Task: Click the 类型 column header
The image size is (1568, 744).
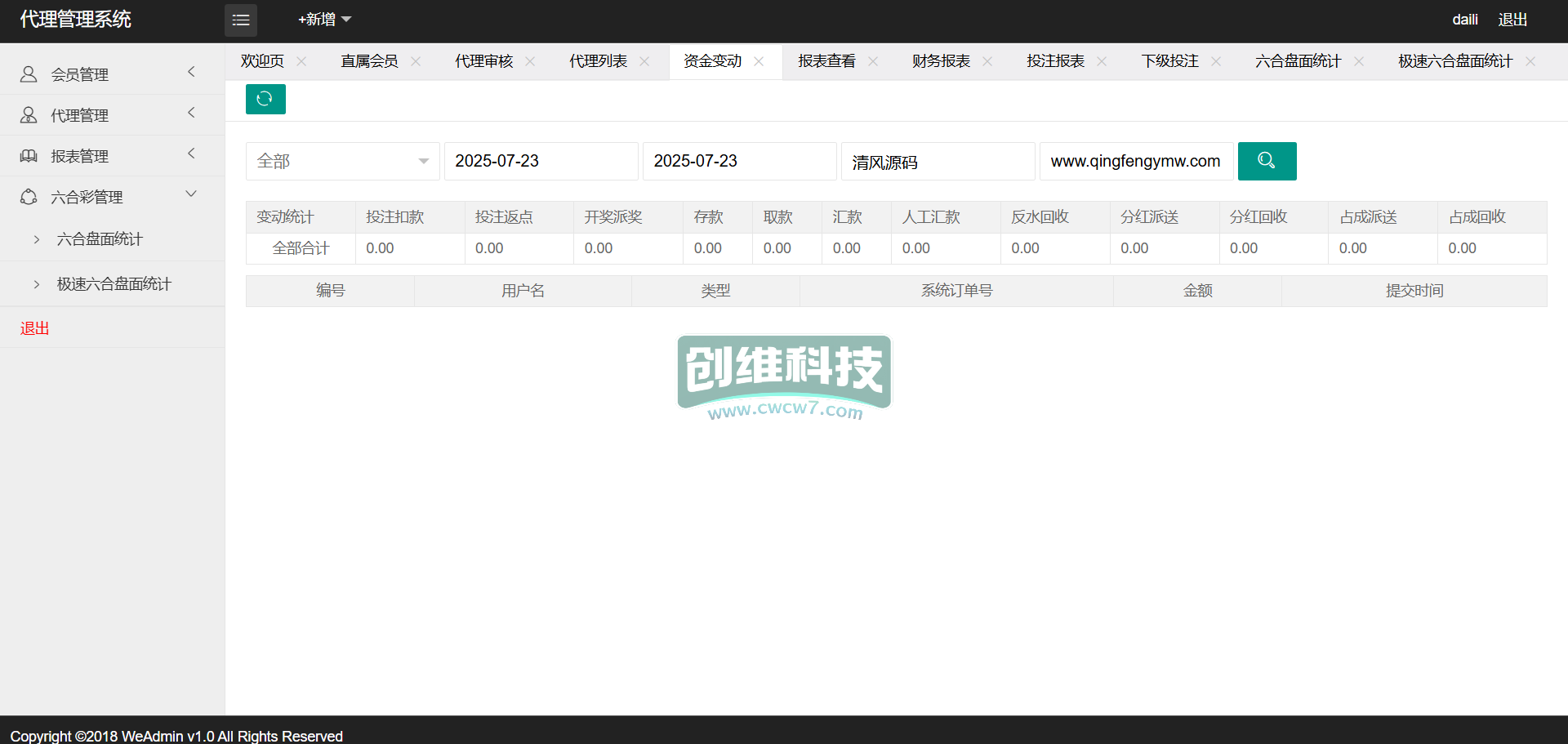Action: [716, 291]
